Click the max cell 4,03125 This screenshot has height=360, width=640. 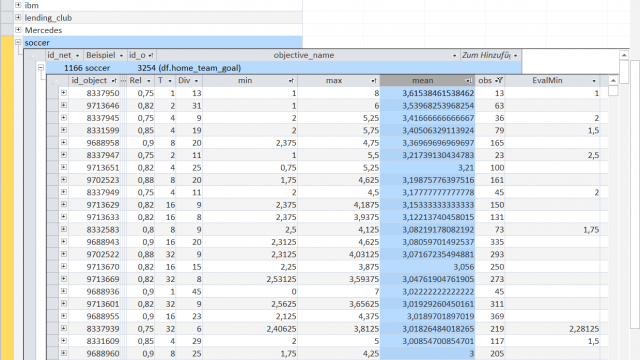click(x=339, y=254)
